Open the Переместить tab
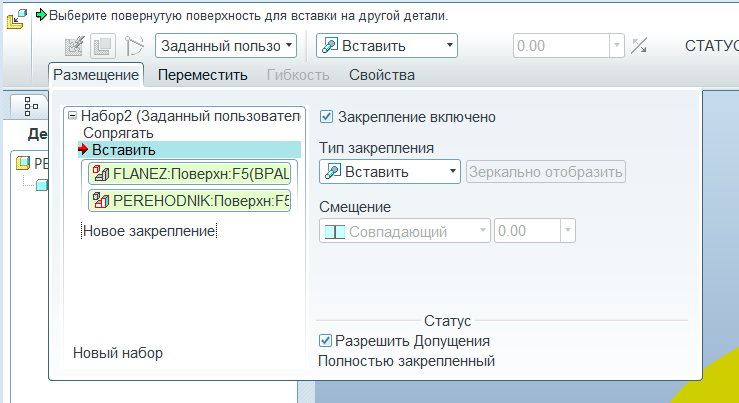This screenshot has height=403, width=739. pos(203,75)
